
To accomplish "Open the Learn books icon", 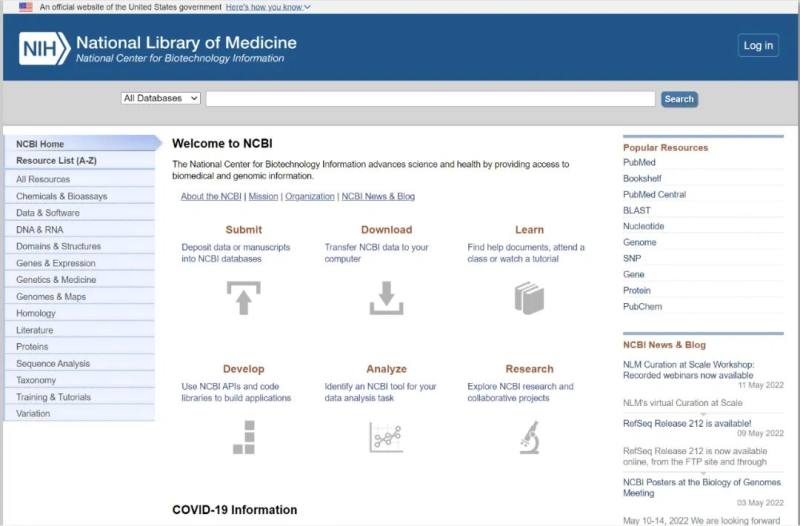I will click(x=529, y=298).
